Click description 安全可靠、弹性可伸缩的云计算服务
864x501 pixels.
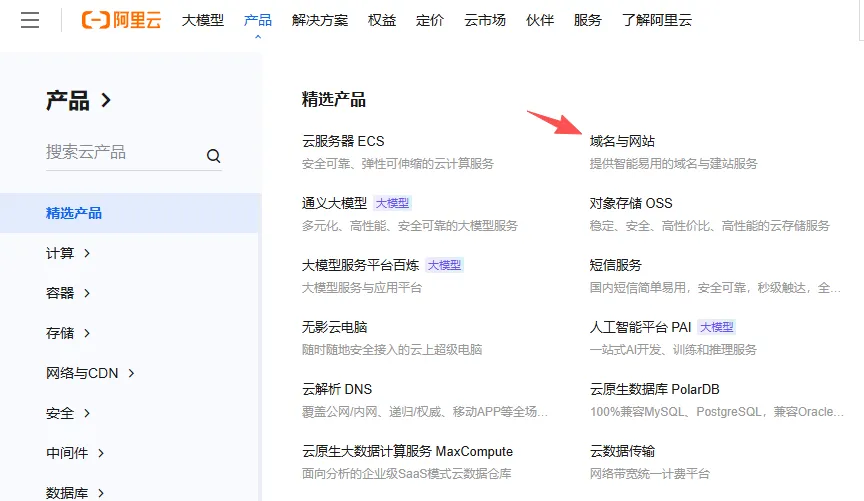(x=398, y=164)
